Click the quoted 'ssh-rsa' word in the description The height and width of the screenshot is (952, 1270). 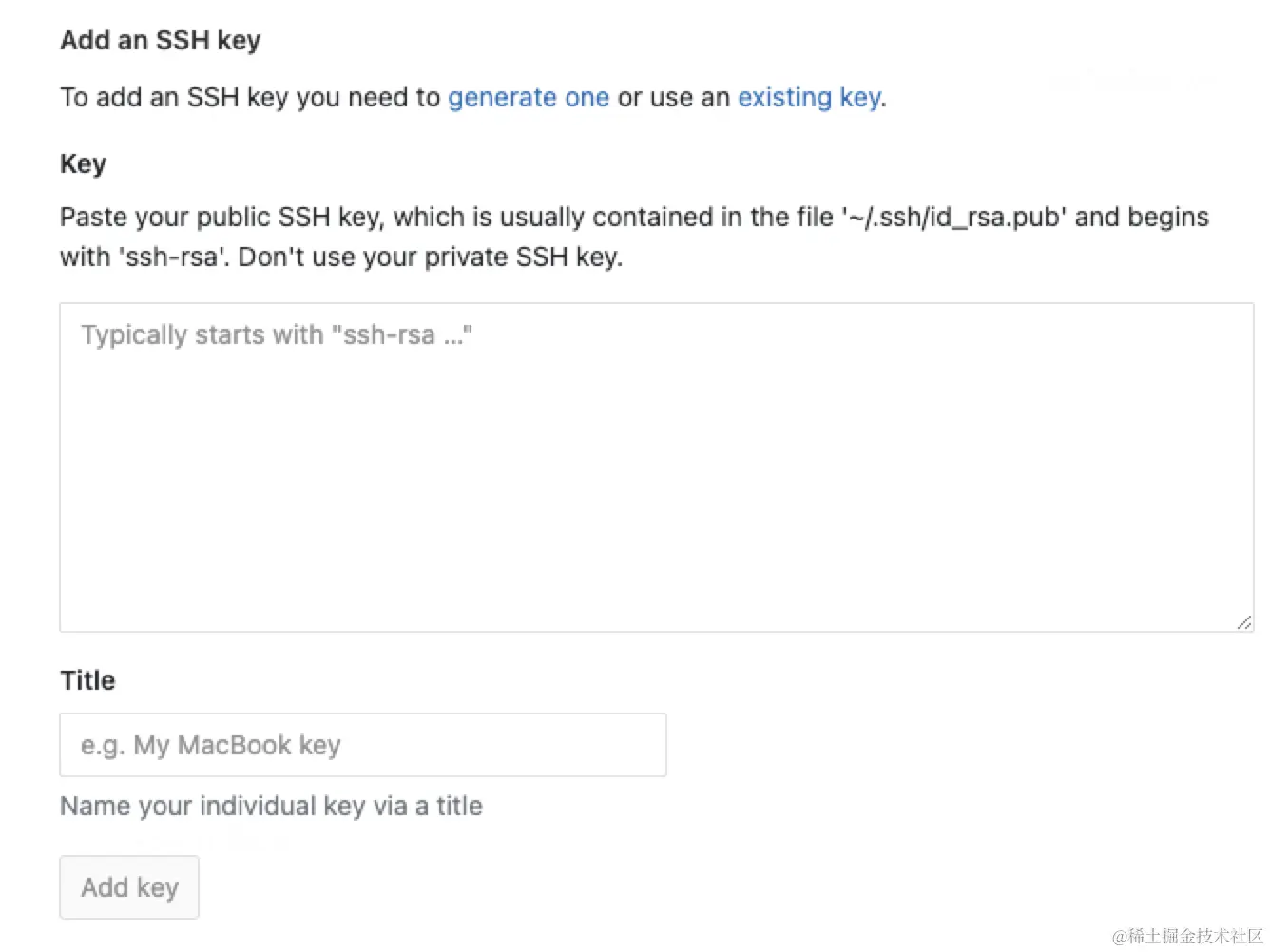[x=174, y=257]
